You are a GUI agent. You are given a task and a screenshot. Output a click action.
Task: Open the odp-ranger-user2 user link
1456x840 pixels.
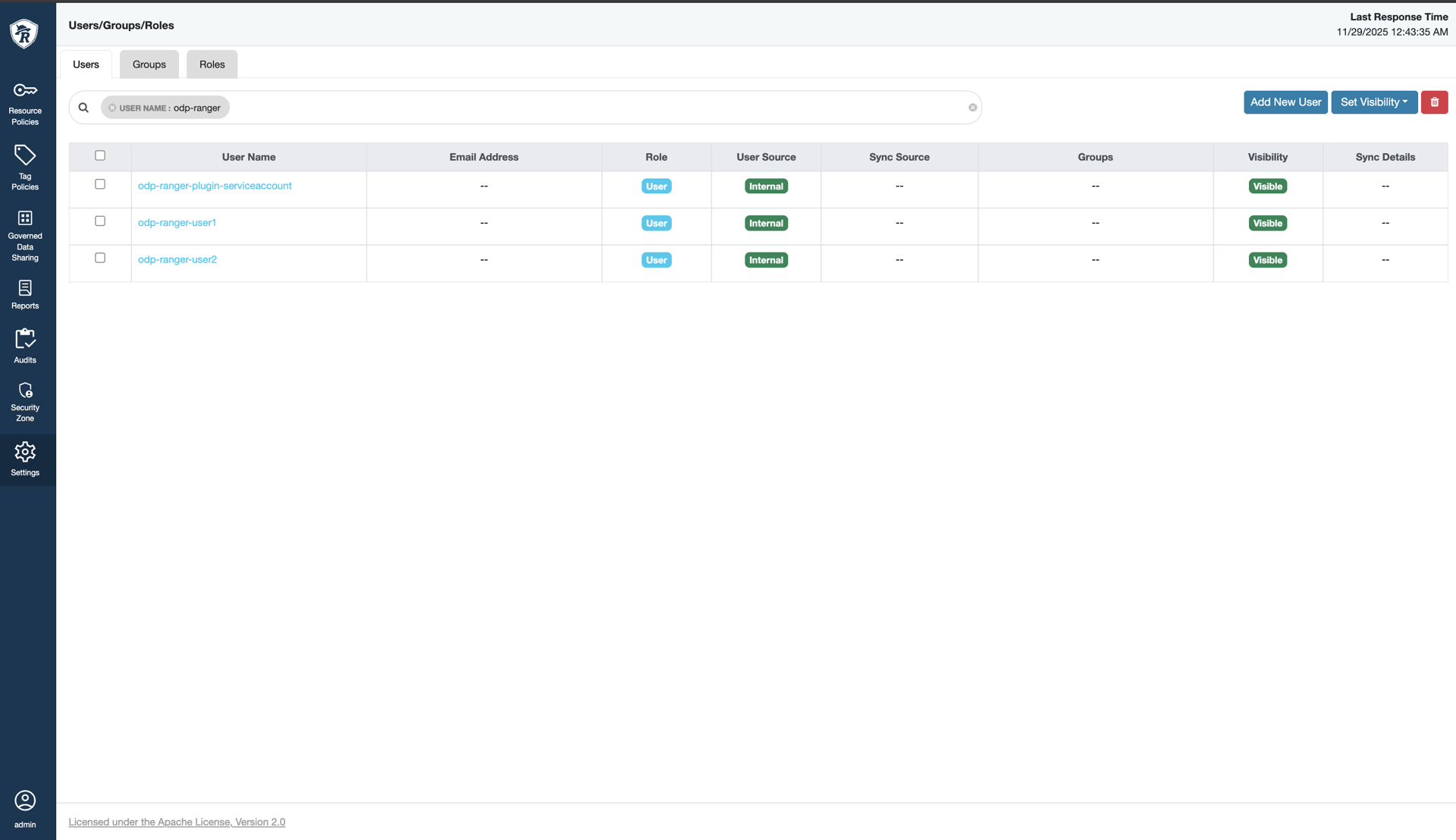(177, 259)
